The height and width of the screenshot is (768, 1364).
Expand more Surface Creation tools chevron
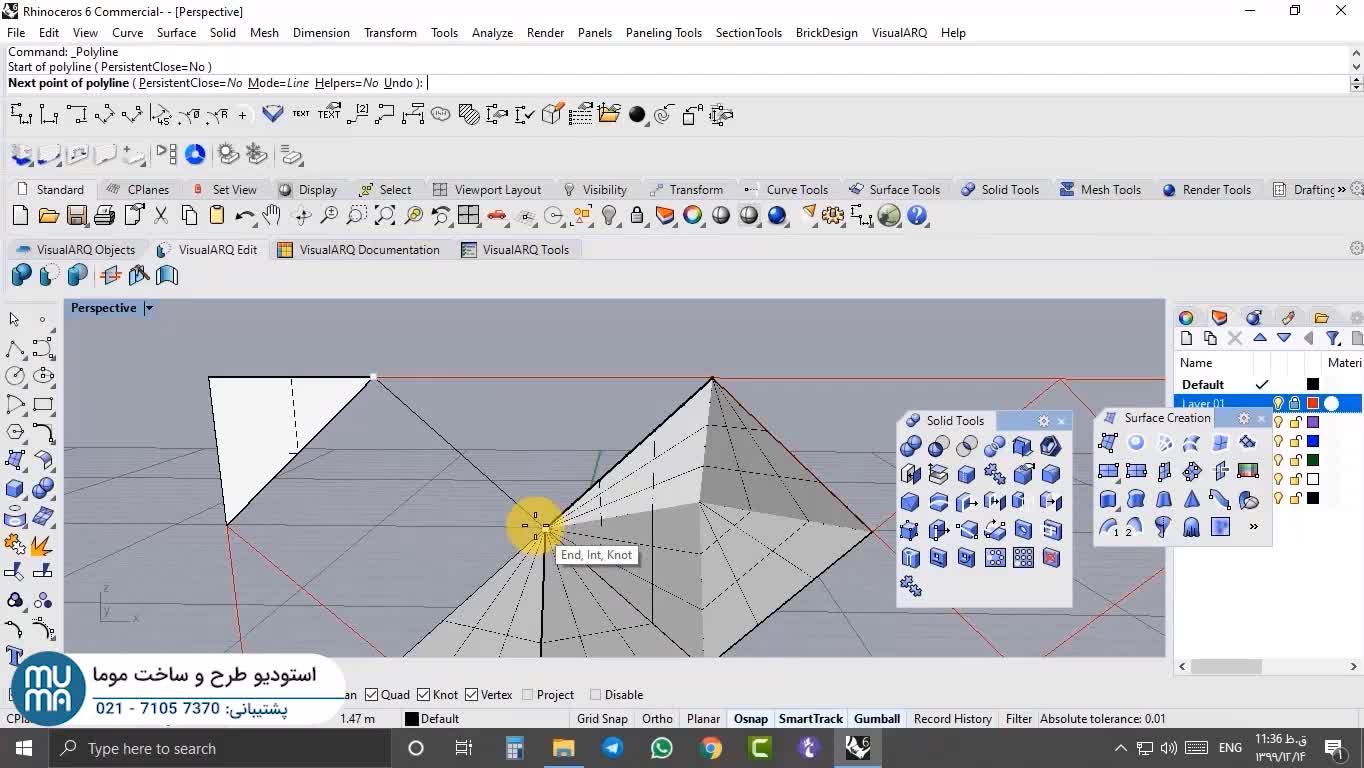1253,526
